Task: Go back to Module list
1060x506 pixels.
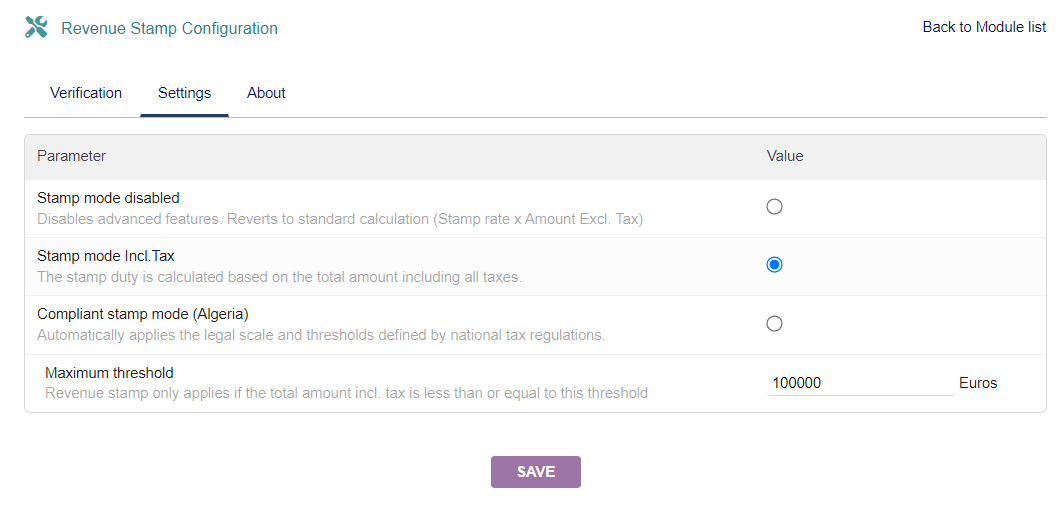Action: coord(984,27)
